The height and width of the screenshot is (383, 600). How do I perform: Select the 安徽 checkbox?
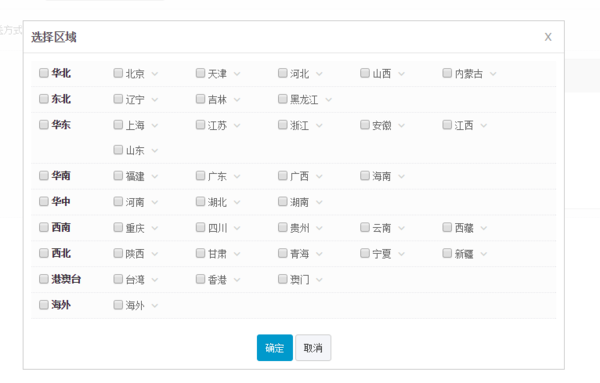point(365,124)
